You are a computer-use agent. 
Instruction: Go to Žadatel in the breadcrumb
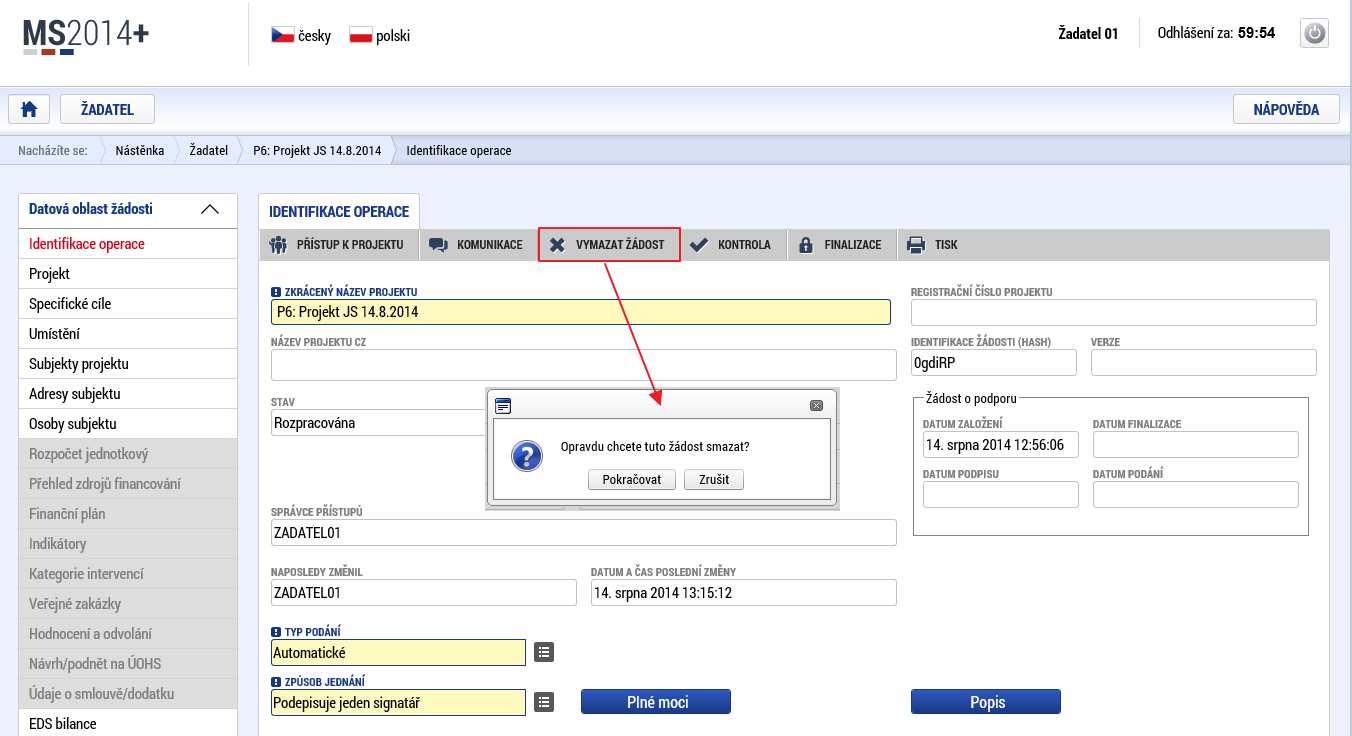(x=209, y=151)
